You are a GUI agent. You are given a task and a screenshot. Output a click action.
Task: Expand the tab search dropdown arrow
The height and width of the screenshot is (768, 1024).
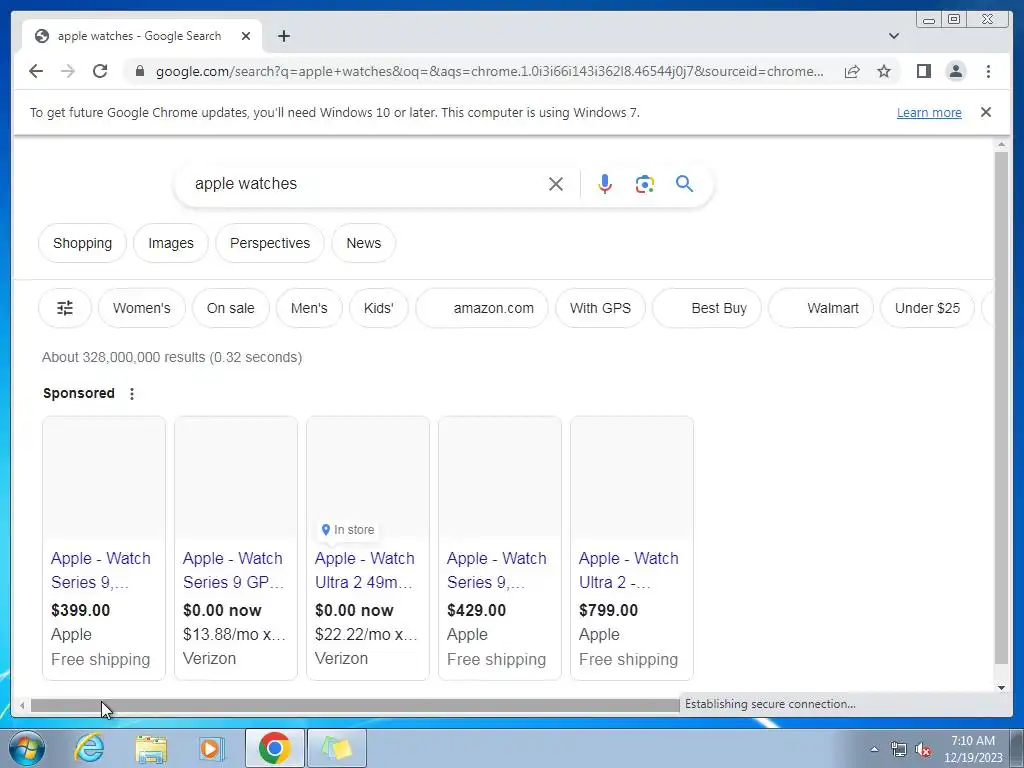pyautogui.click(x=893, y=36)
